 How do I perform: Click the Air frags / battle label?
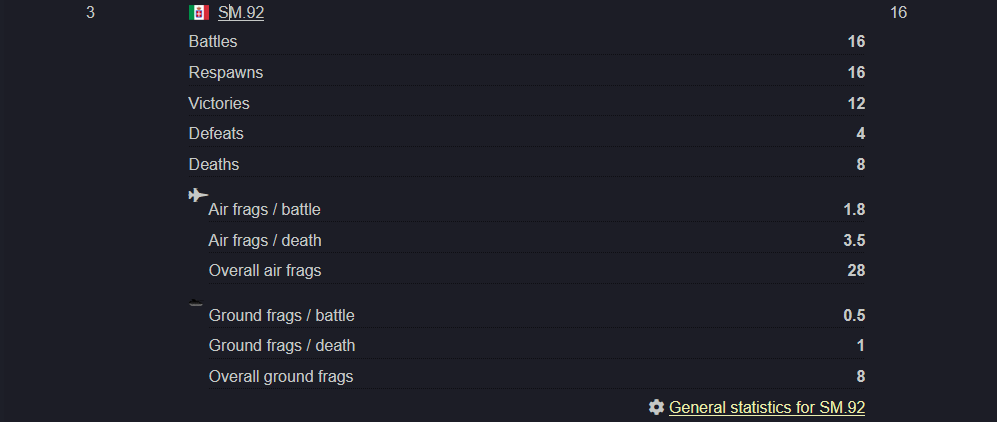(265, 209)
